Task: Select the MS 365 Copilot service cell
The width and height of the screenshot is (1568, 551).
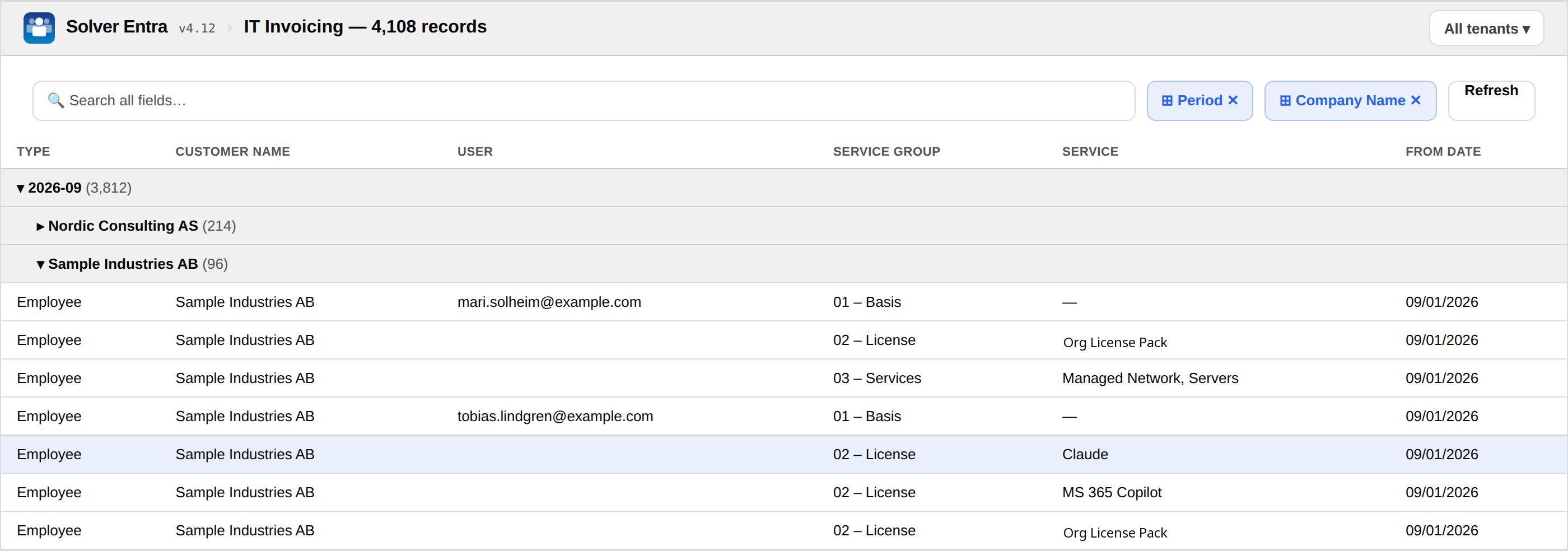Action: pyautogui.click(x=1112, y=493)
